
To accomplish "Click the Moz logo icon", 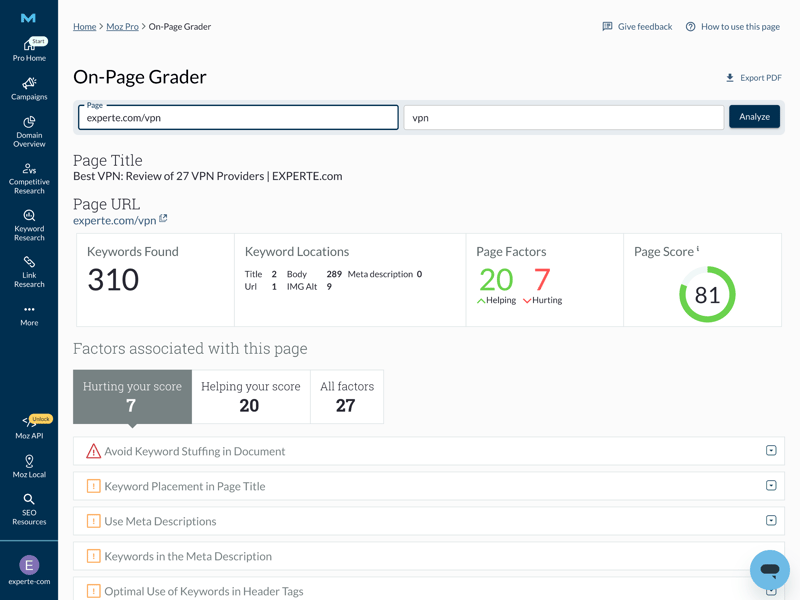I will tap(29, 18).
